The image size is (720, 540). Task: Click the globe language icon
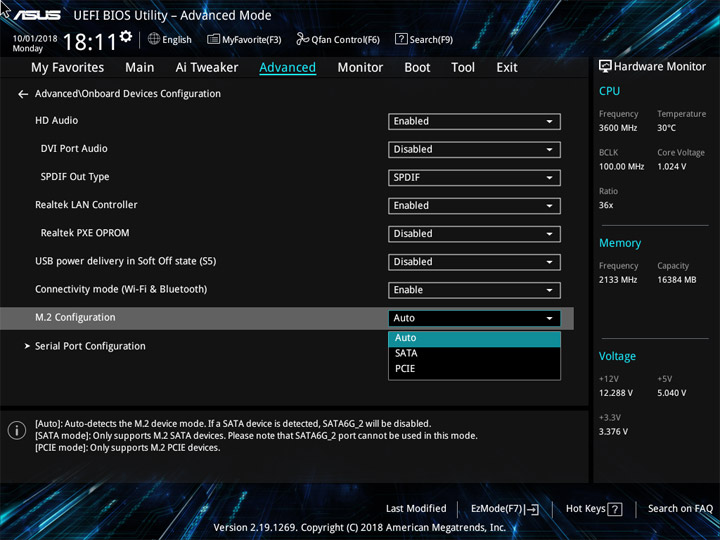click(x=154, y=39)
